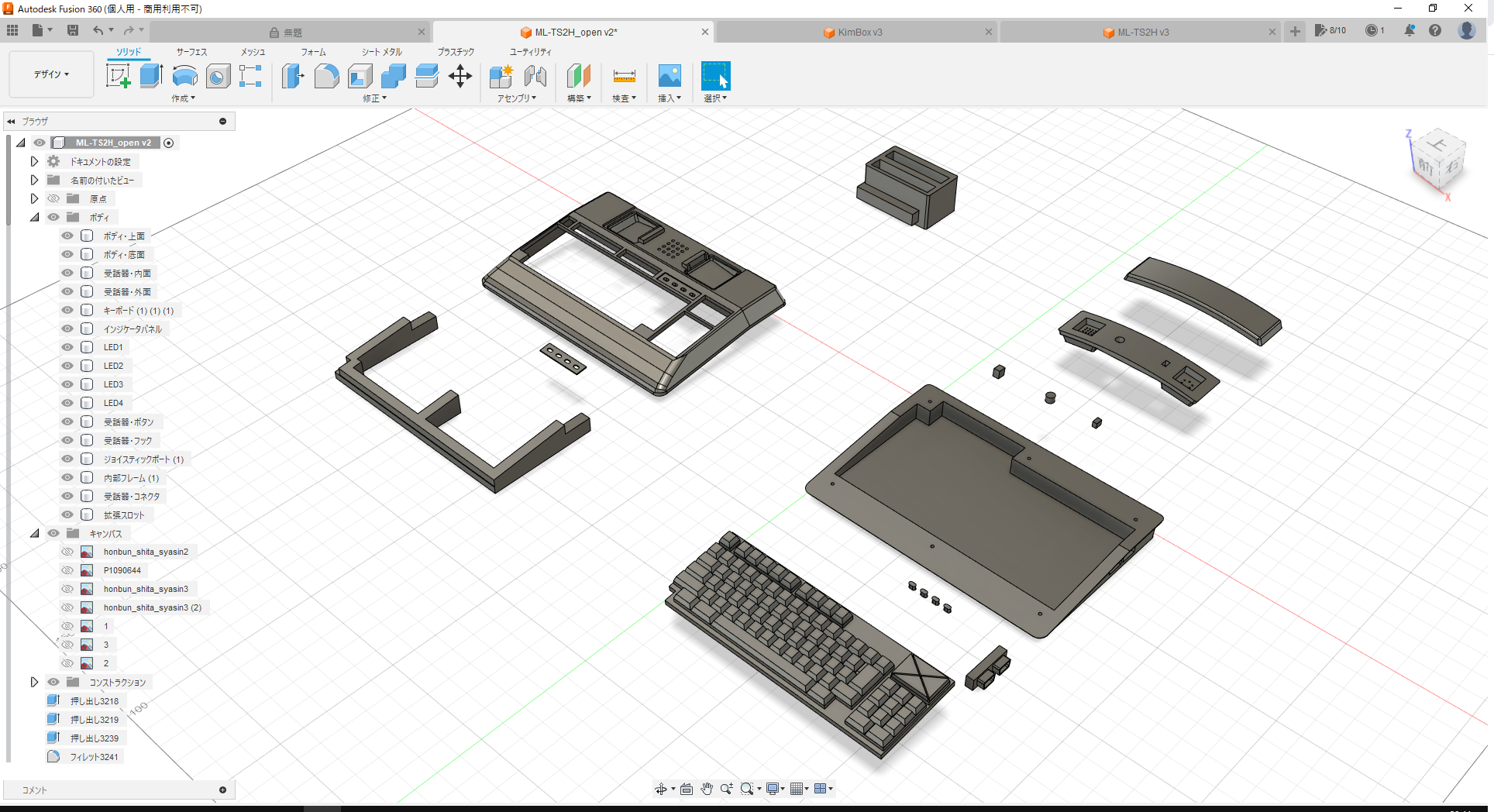Open the デザイン workspace switcher
The image size is (1494, 812).
click(50, 74)
